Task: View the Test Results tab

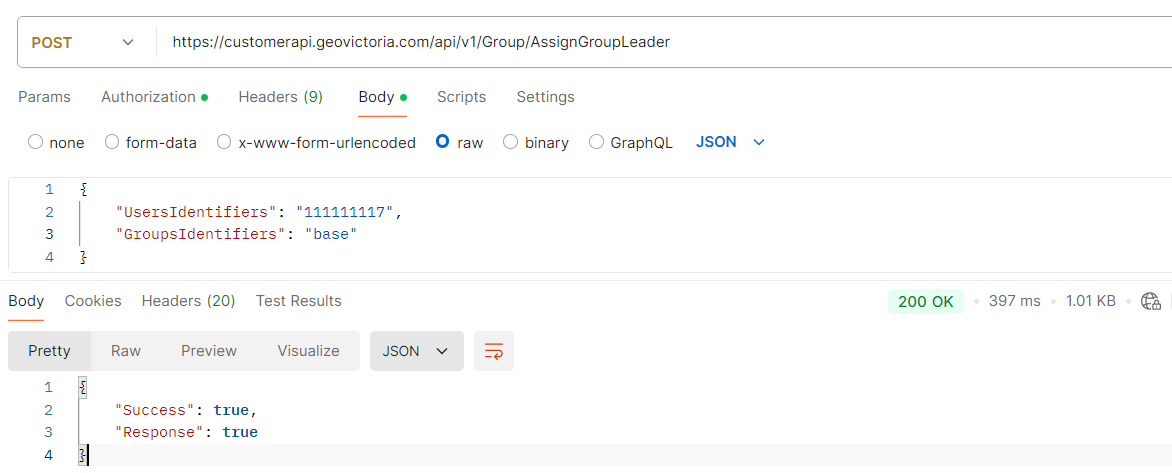Action: point(298,301)
